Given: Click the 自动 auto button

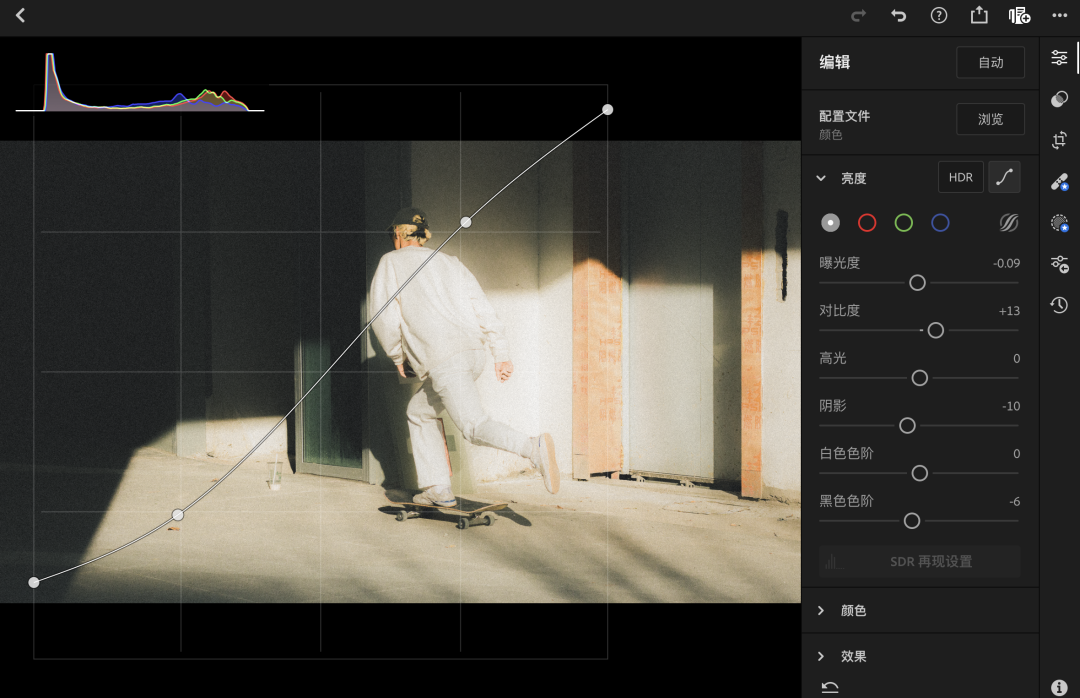Looking at the screenshot, I should click(x=990, y=62).
